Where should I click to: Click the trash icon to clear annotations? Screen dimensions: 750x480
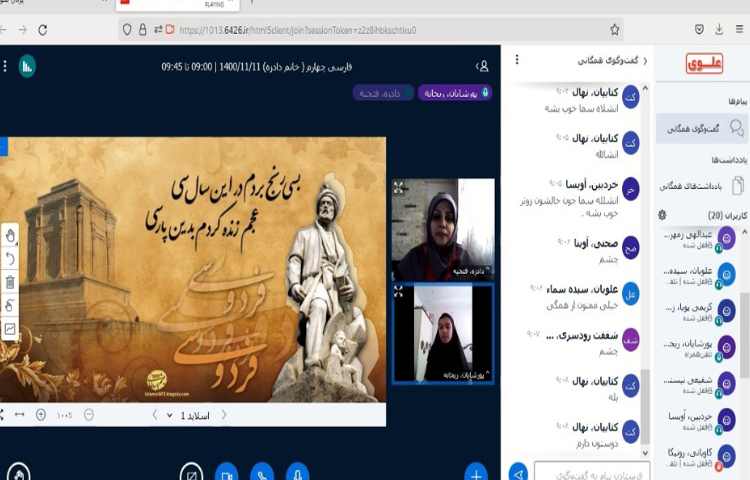tap(10, 282)
